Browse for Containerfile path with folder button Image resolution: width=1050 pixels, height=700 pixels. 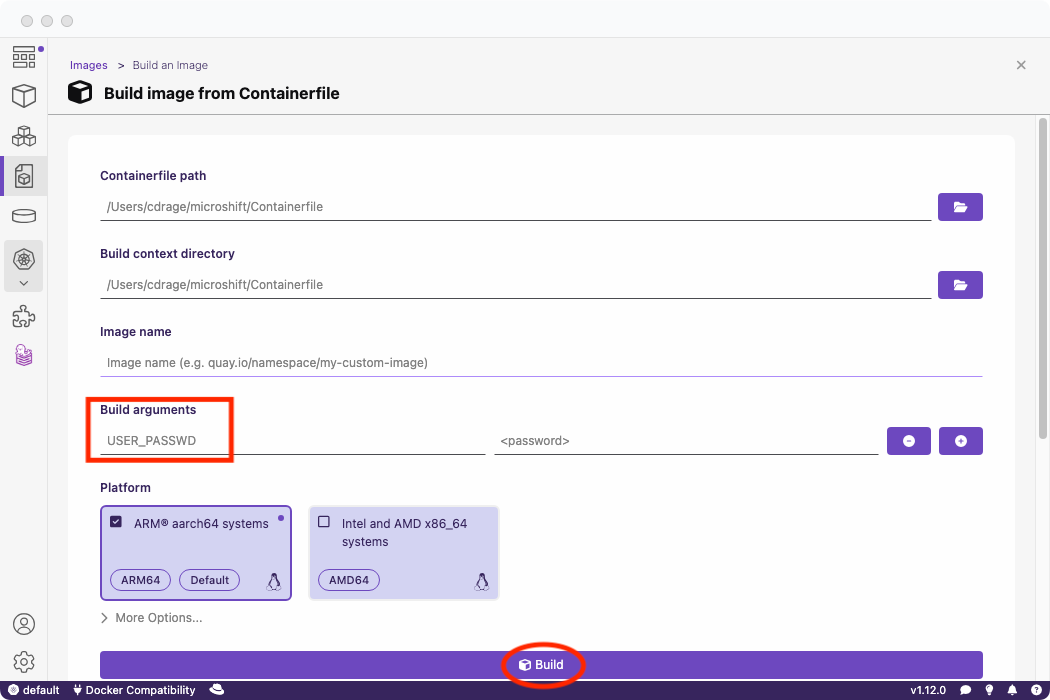pyautogui.click(x=960, y=207)
